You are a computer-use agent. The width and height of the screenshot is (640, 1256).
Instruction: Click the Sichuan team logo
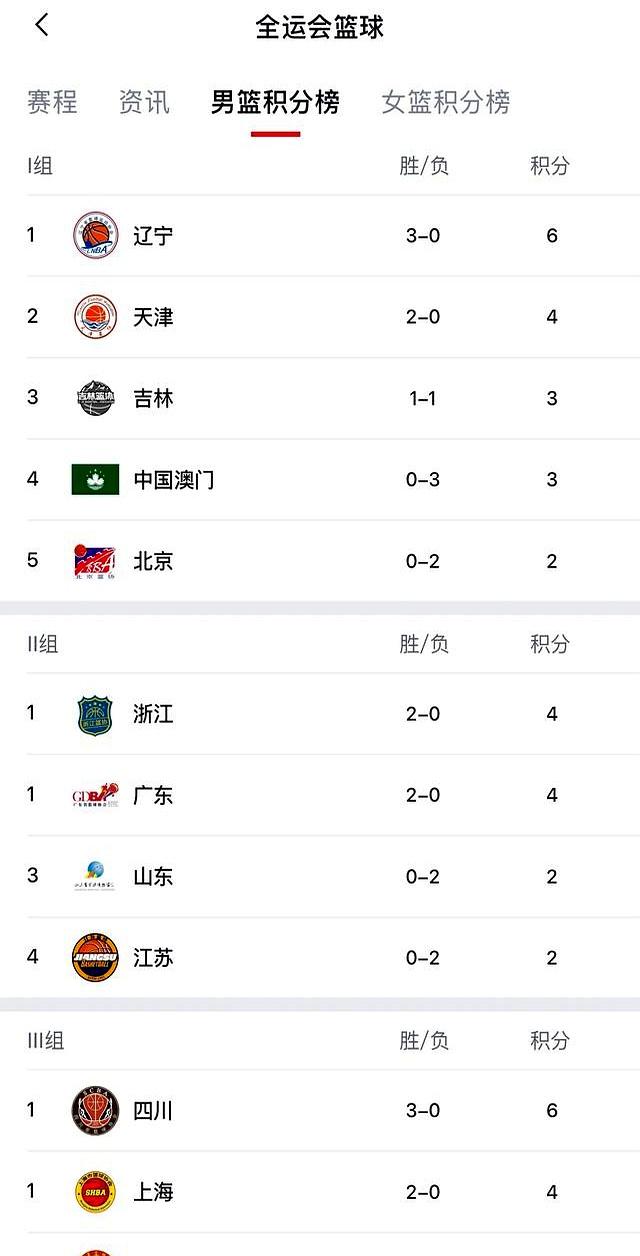[95, 1110]
